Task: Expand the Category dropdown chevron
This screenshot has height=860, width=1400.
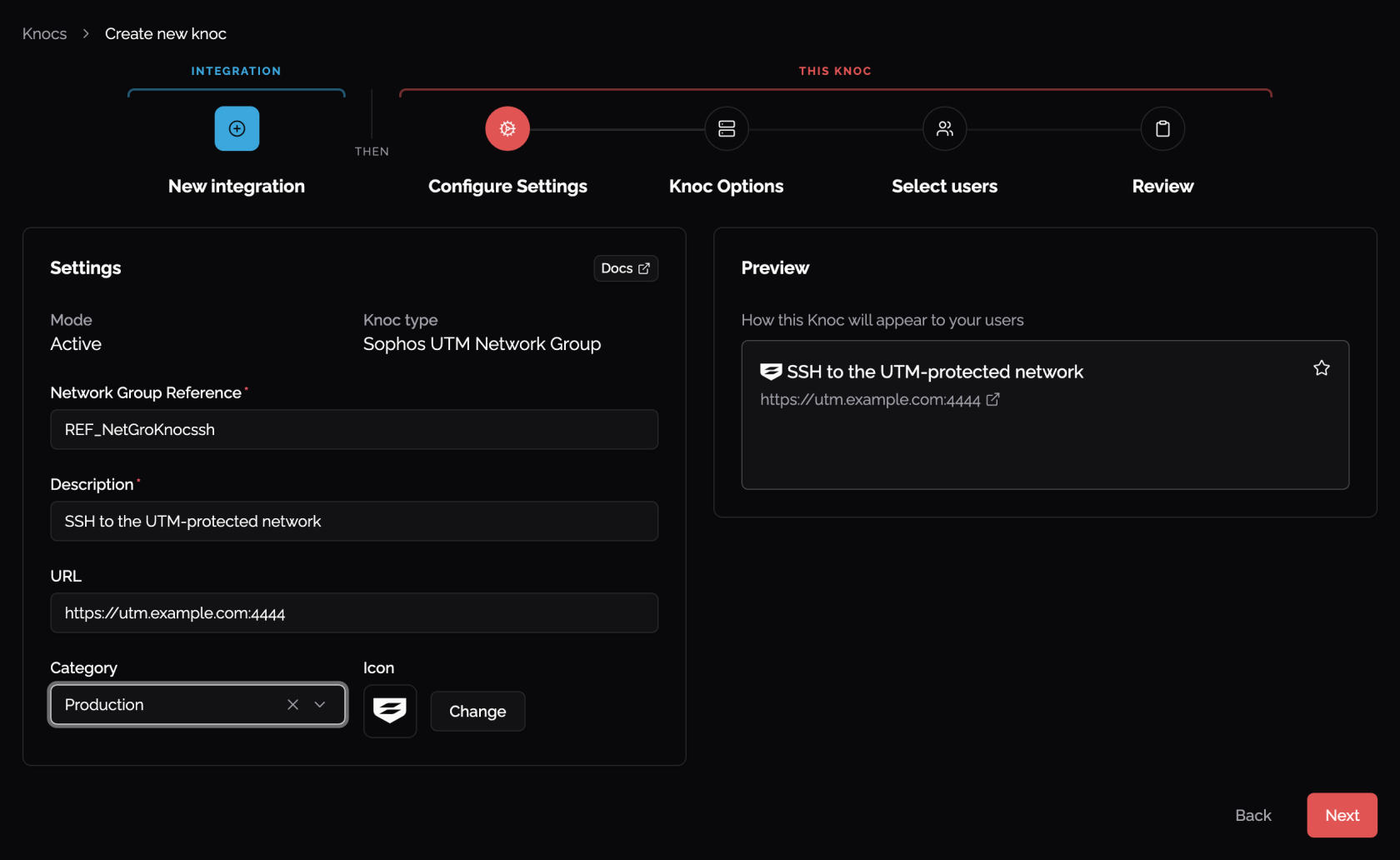Action: point(320,704)
